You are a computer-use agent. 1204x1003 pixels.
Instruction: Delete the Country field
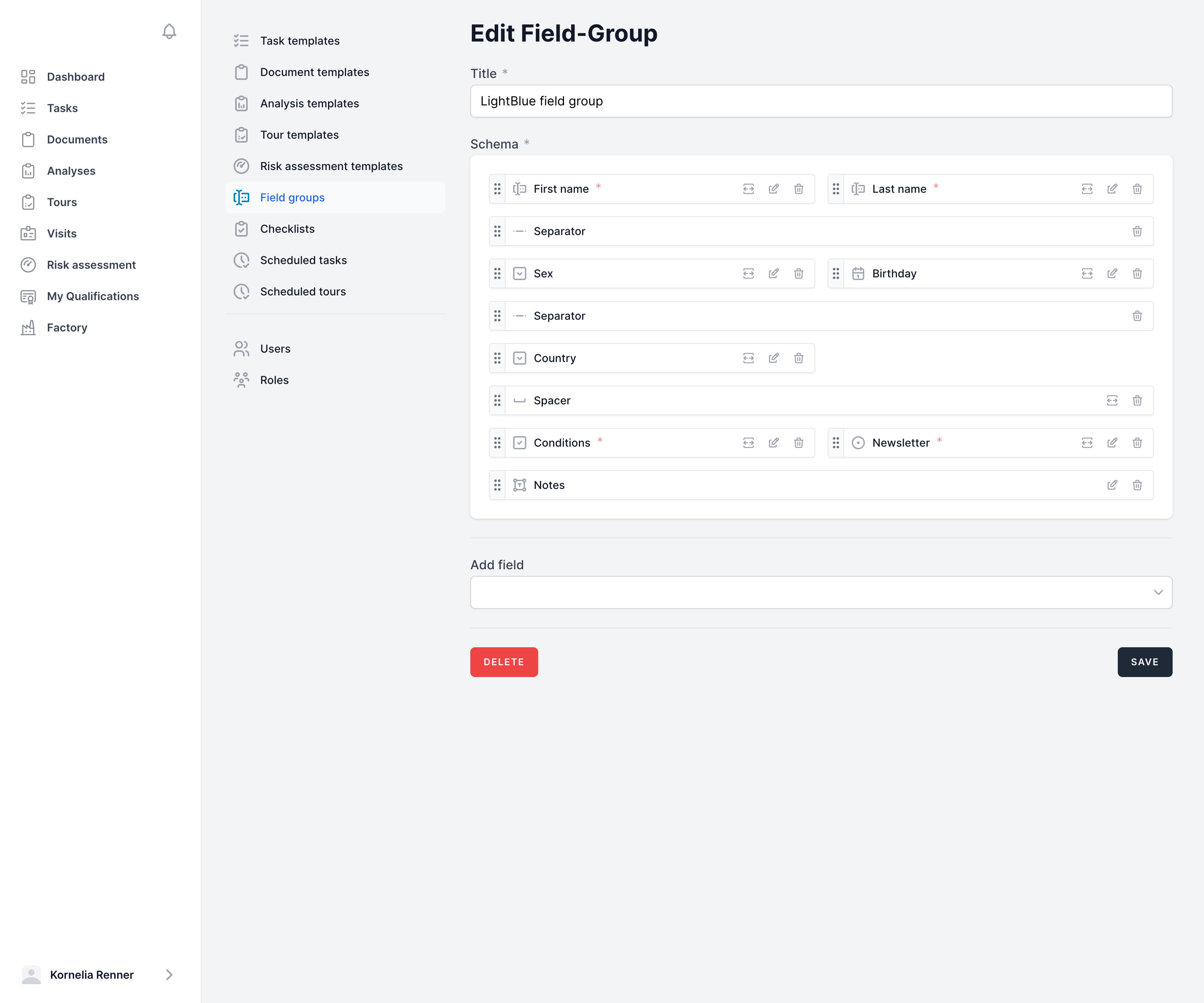pyautogui.click(x=799, y=359)
